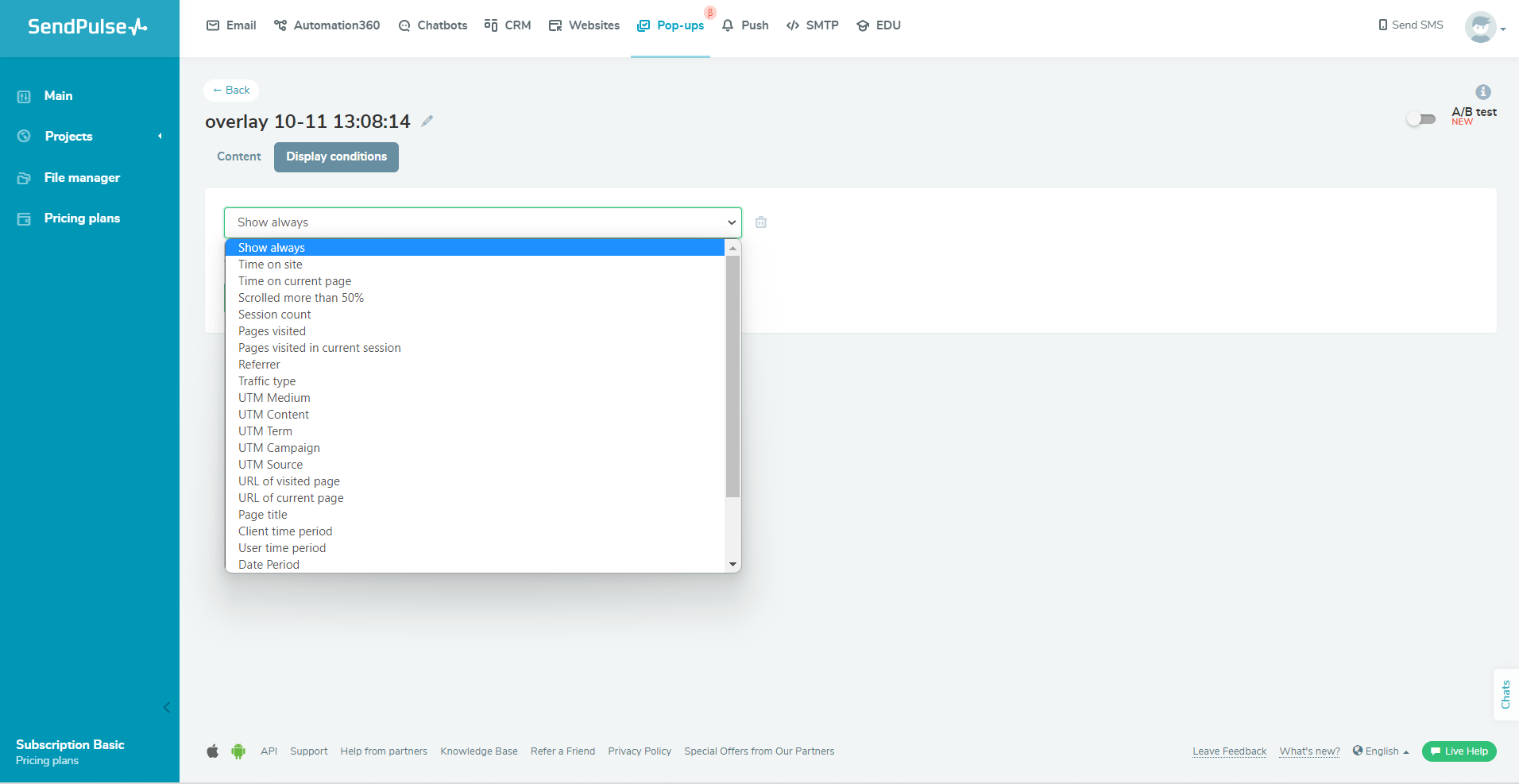Toggle the A/B test switch
Screen dimensions: 1519x784
pyautogui.click(x=1420, y=119)
